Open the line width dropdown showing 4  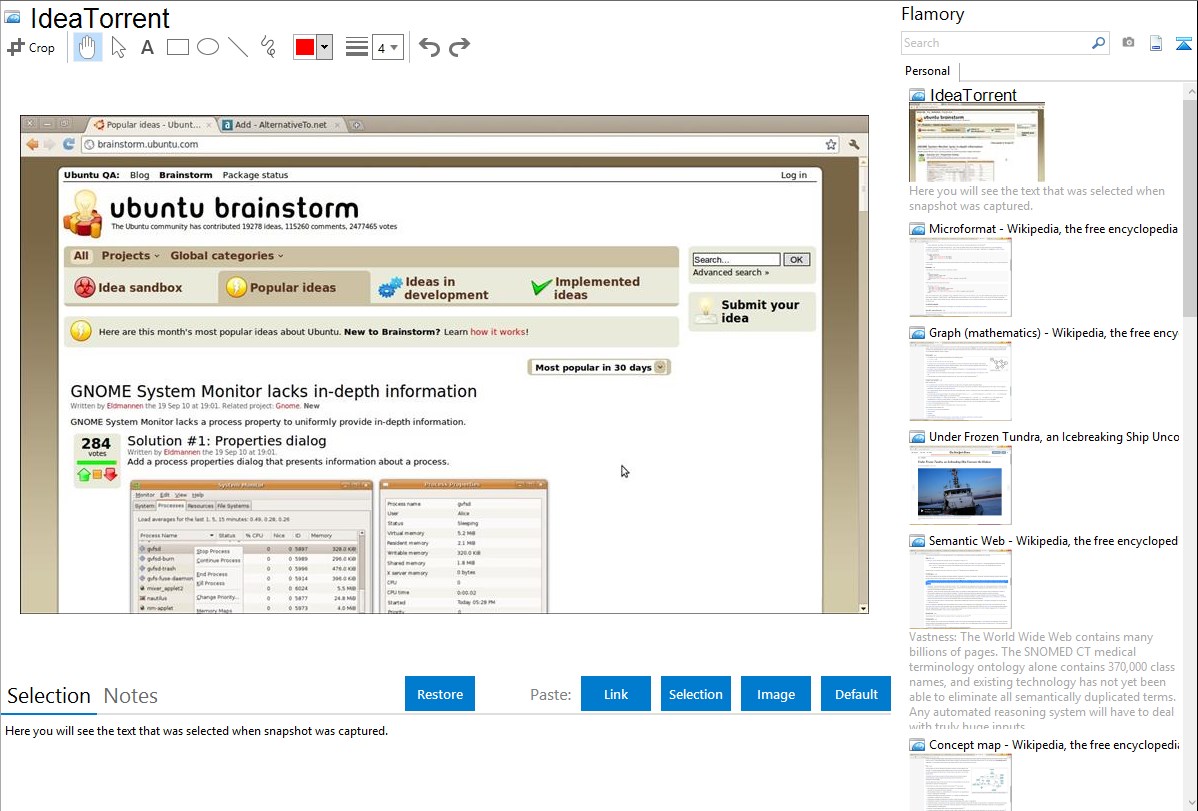(387, 47)
